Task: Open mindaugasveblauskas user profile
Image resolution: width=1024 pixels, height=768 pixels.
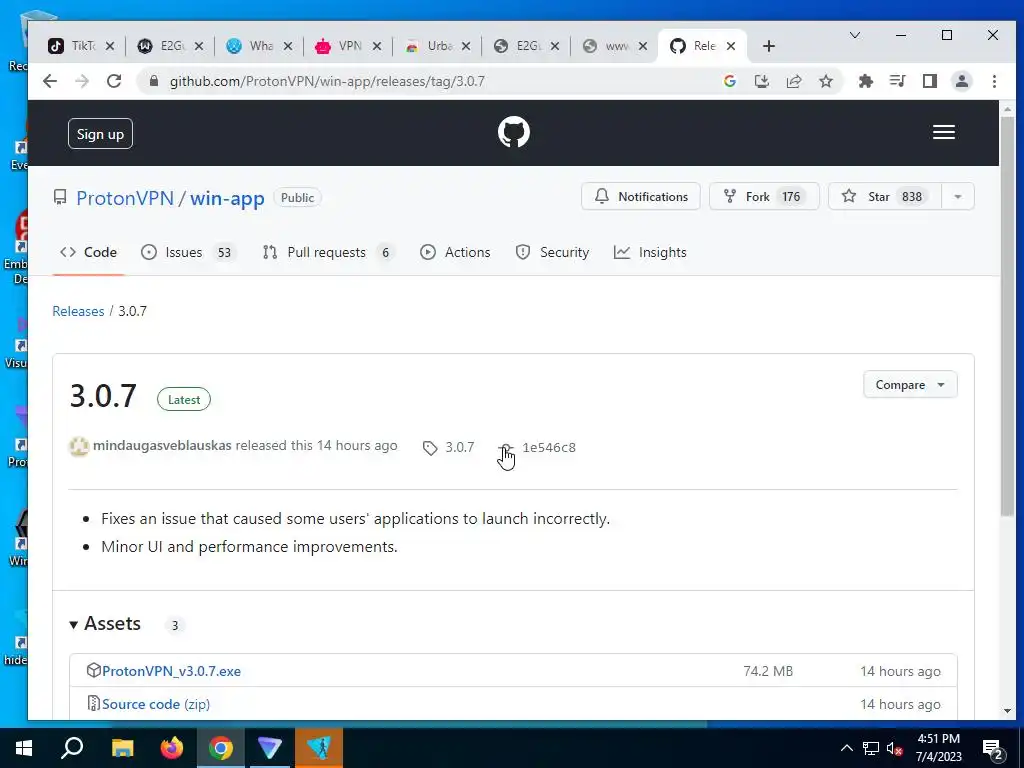Action: coord(162,445)
